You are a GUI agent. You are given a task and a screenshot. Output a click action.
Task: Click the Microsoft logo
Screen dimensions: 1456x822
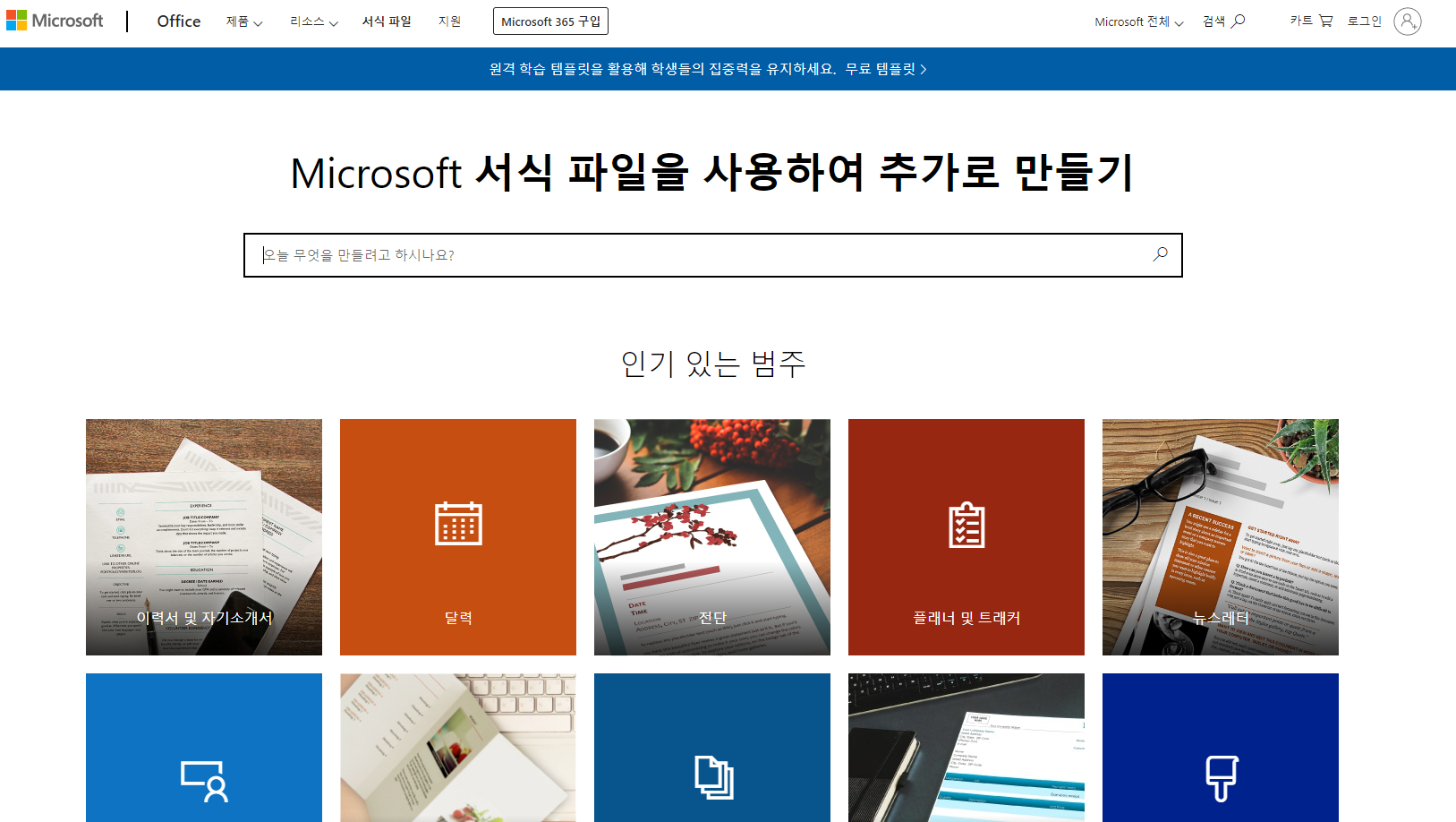click(x=55, y=21)
